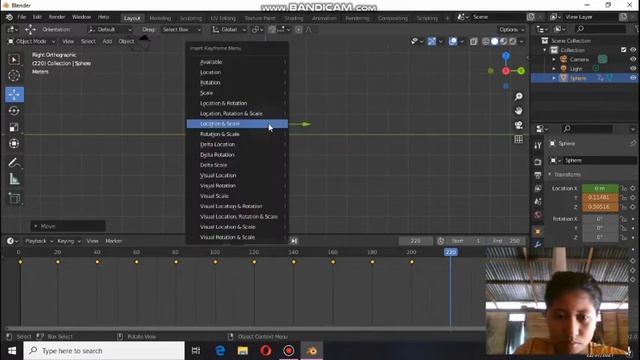Open Microsoft Edge from taskbar
Screen dimensions: 640x360
tap(220, 351)
